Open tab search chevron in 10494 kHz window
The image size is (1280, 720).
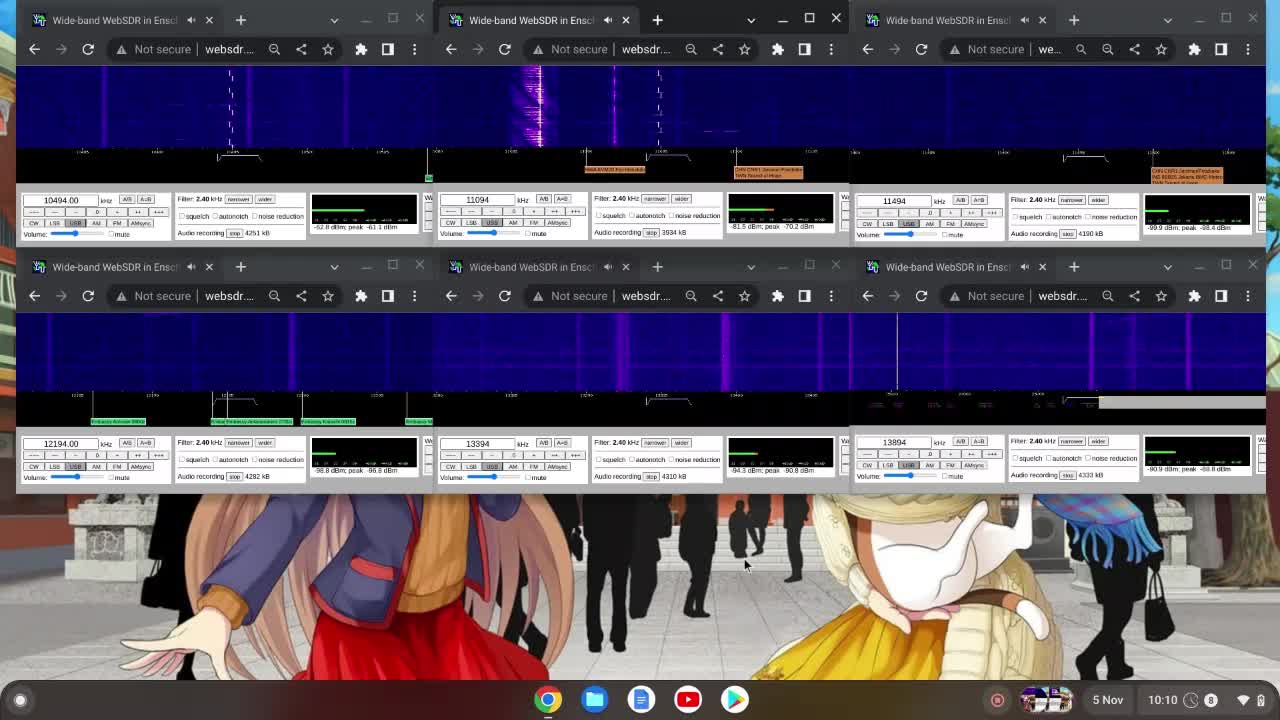pos(334,20)
